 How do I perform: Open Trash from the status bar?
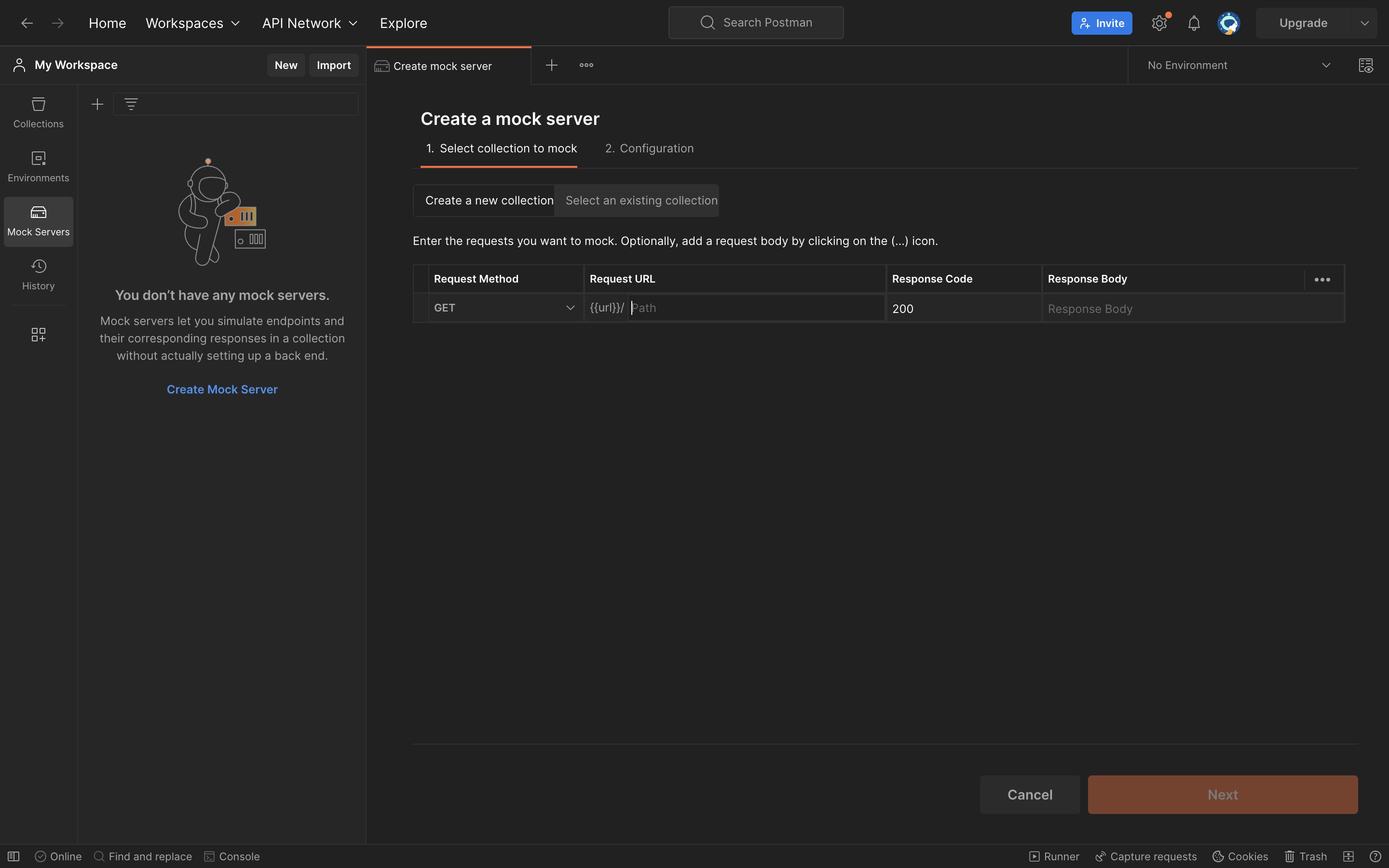[1305, 856]
